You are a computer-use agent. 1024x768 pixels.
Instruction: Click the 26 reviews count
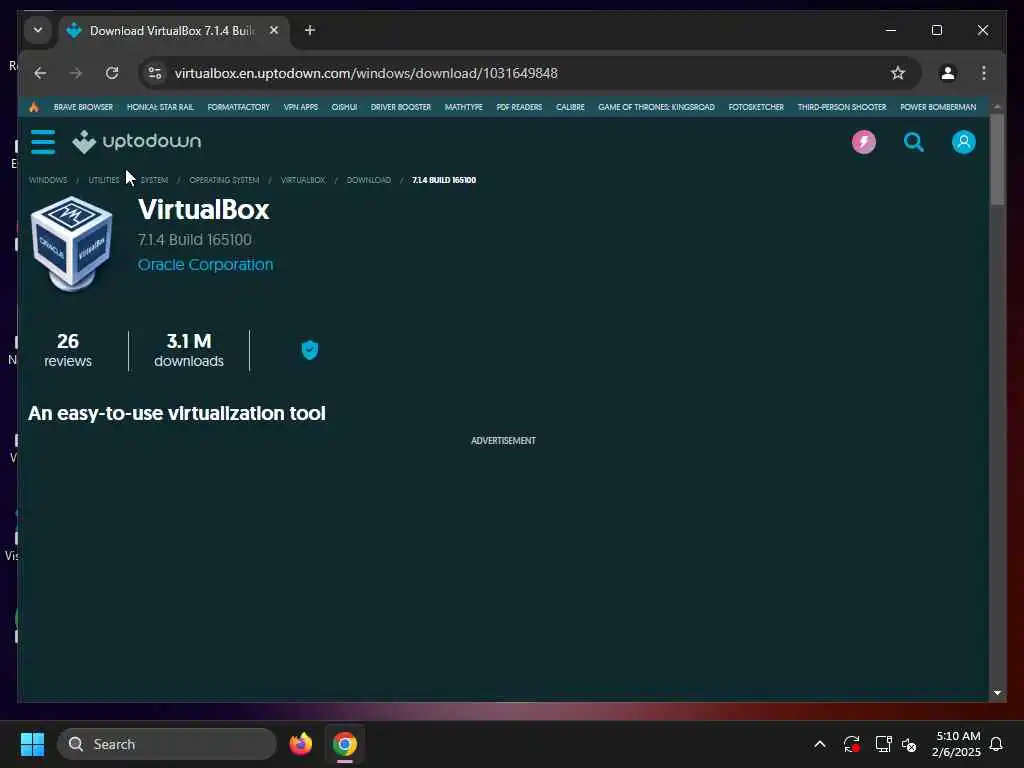[68, 351]
